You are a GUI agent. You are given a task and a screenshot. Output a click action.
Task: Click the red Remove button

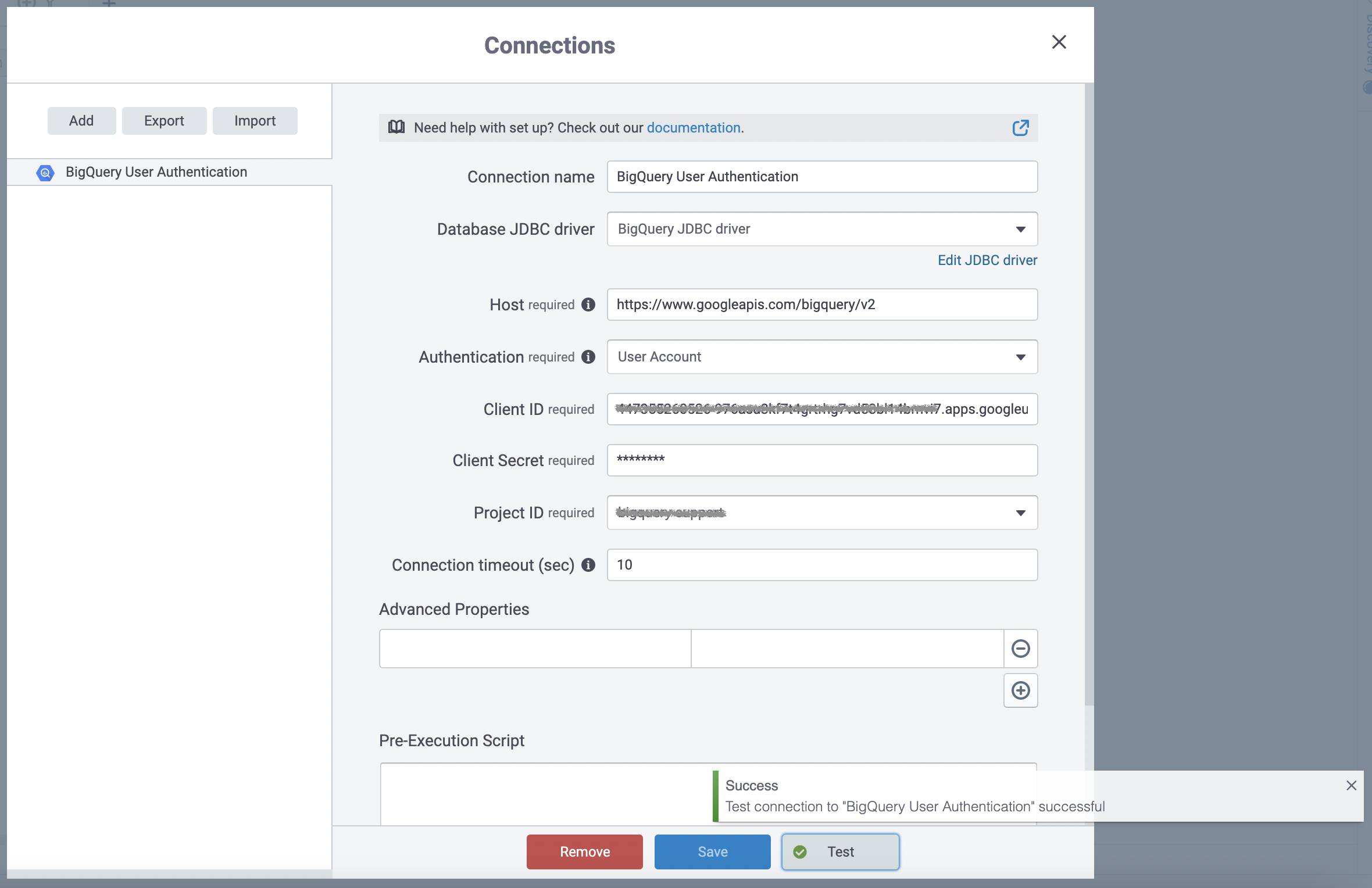585,852
